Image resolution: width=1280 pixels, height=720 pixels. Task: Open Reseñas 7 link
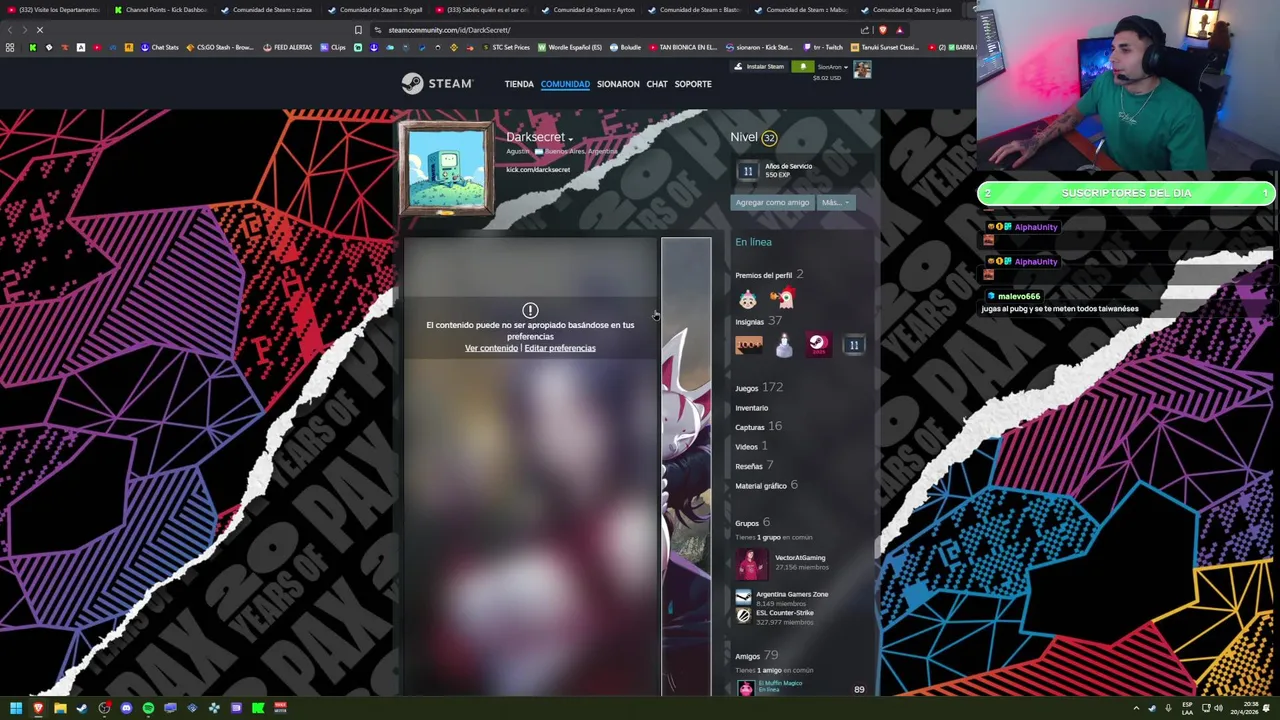click(x=754, y=466)
